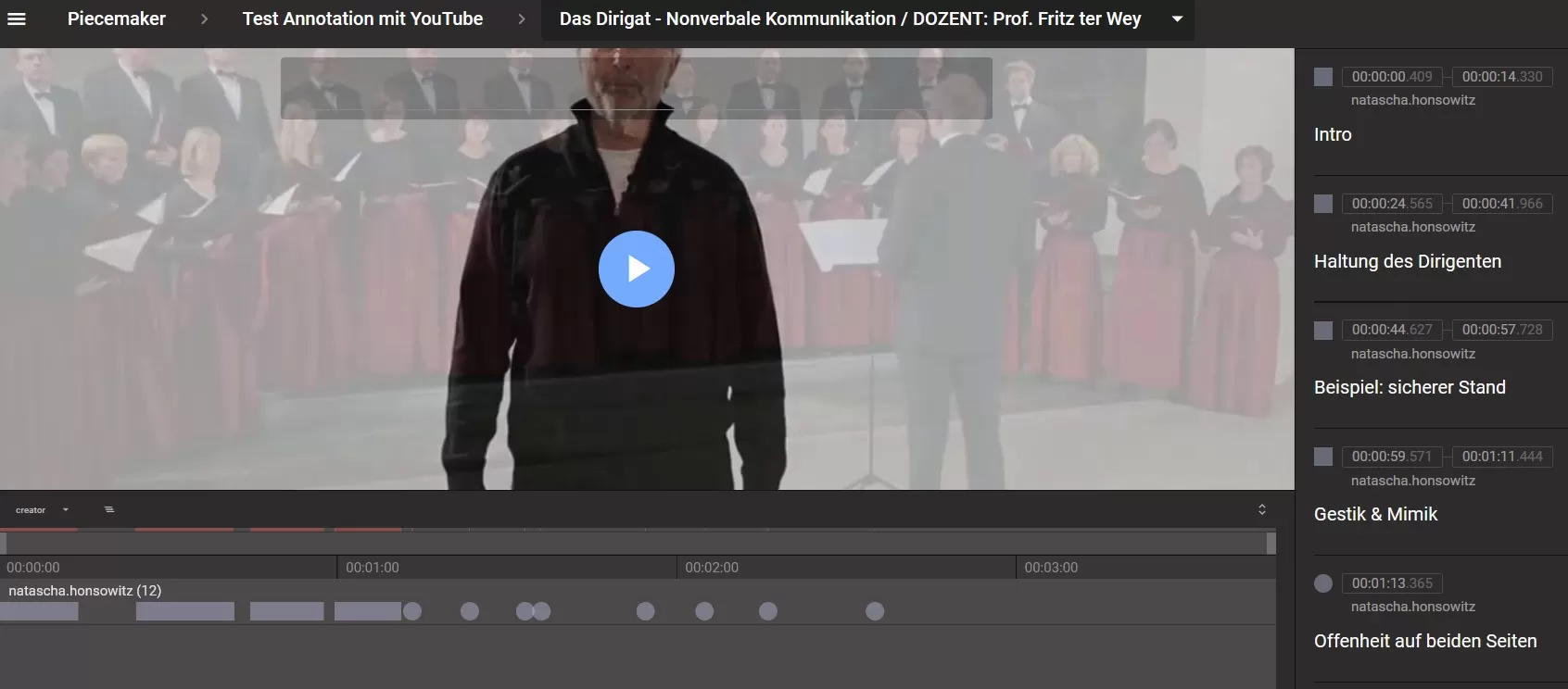Edit start time 00:00:00.409 of Intro
This screenshot has height=689, width=1568.
tap(1392, 77)
